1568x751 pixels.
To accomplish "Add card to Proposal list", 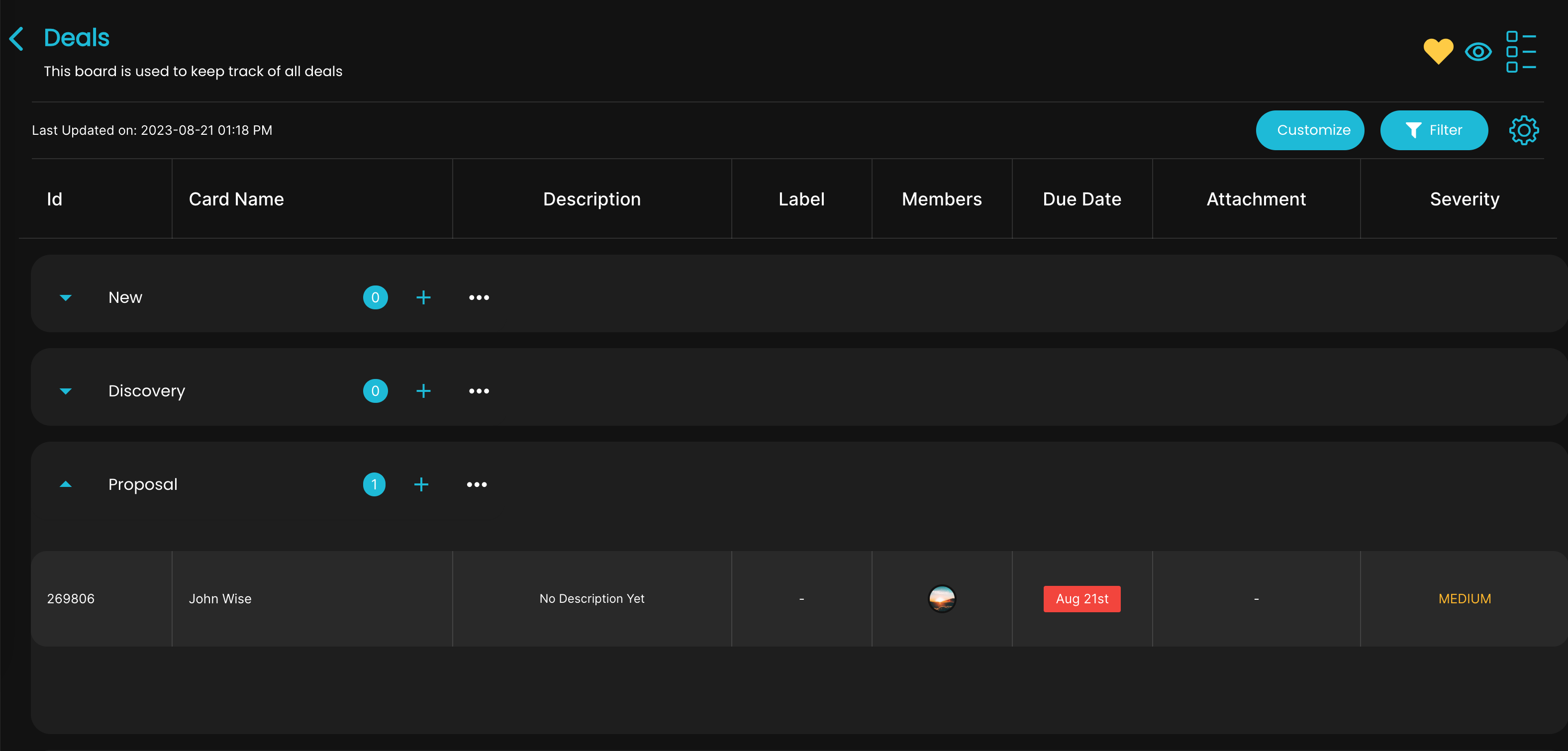I will (421, 484).
